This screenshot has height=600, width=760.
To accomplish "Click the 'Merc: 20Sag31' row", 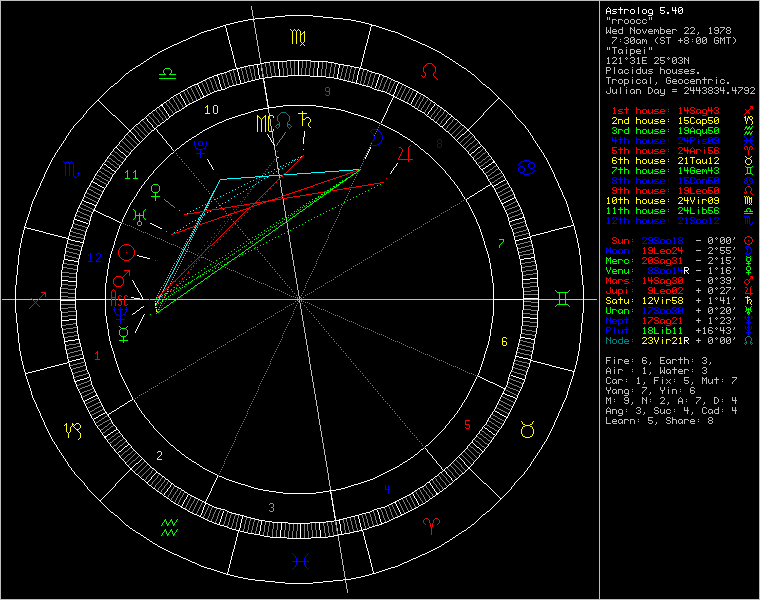I will tap(680, 261).
